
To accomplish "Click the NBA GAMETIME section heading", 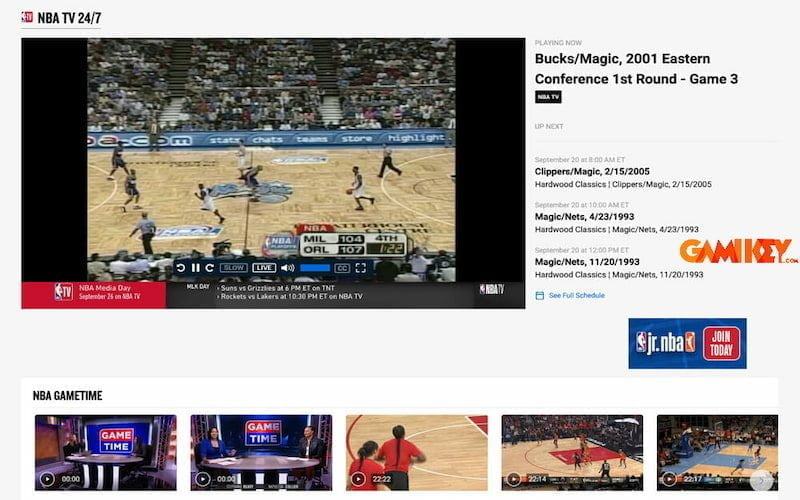I will coord(67,395).
